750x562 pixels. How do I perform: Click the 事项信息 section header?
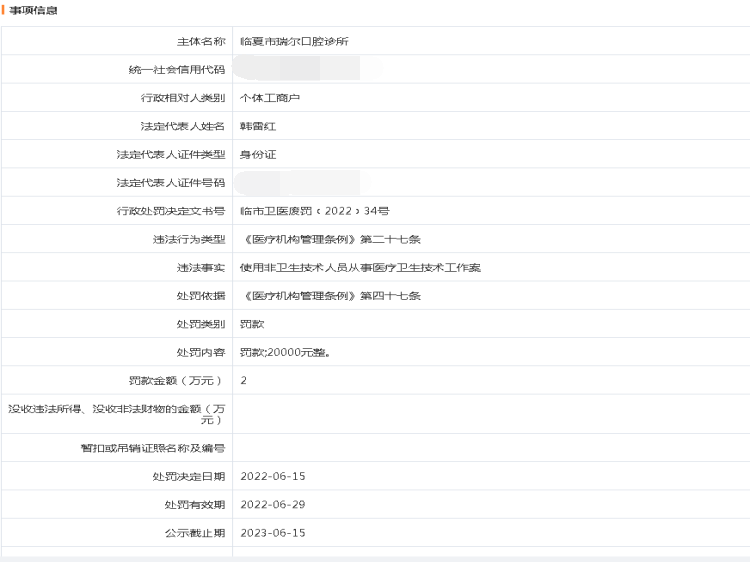tap(33, 10)
